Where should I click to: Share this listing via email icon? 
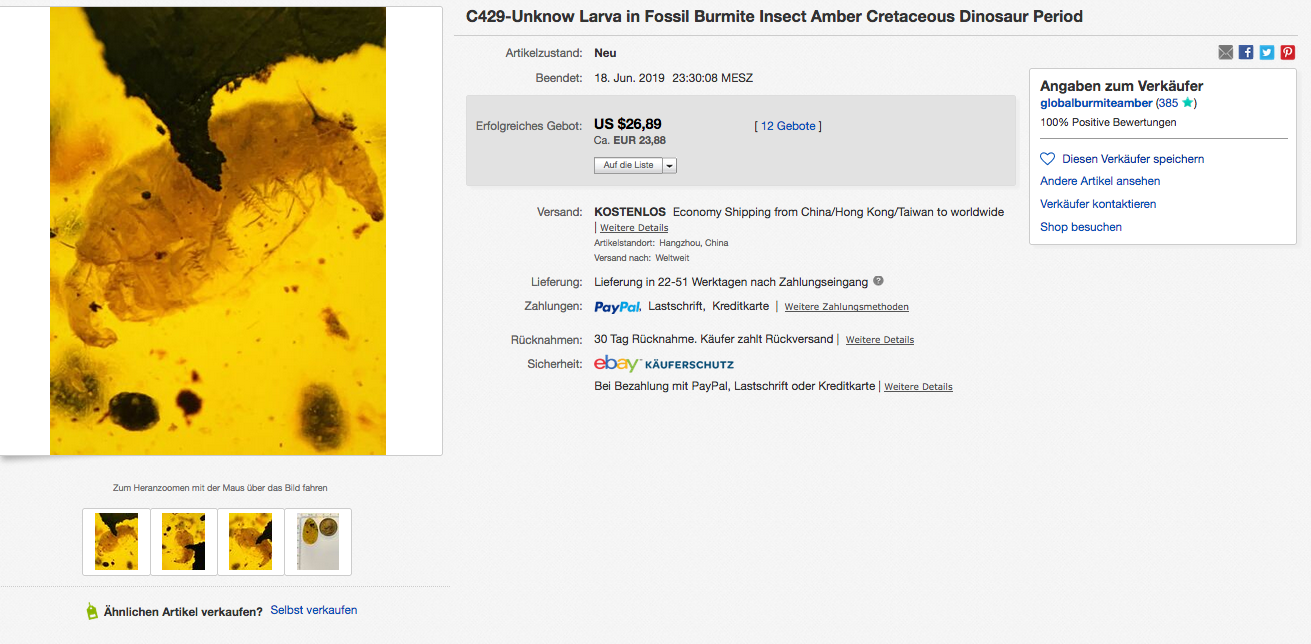(1225, 52)
